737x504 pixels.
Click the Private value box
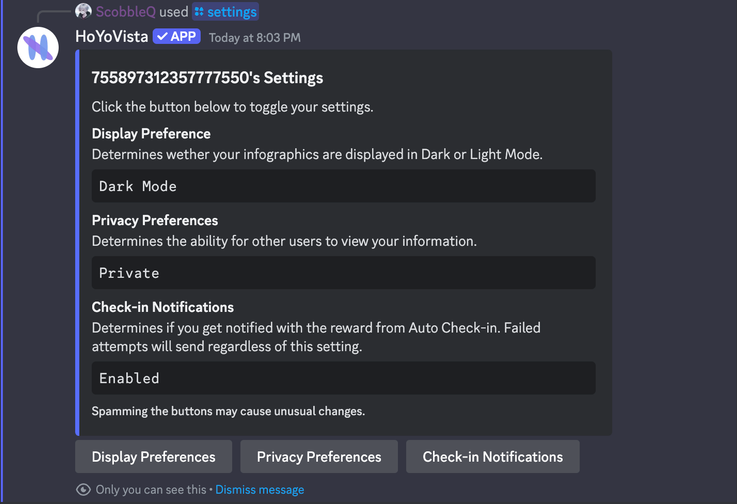[343, 273]
